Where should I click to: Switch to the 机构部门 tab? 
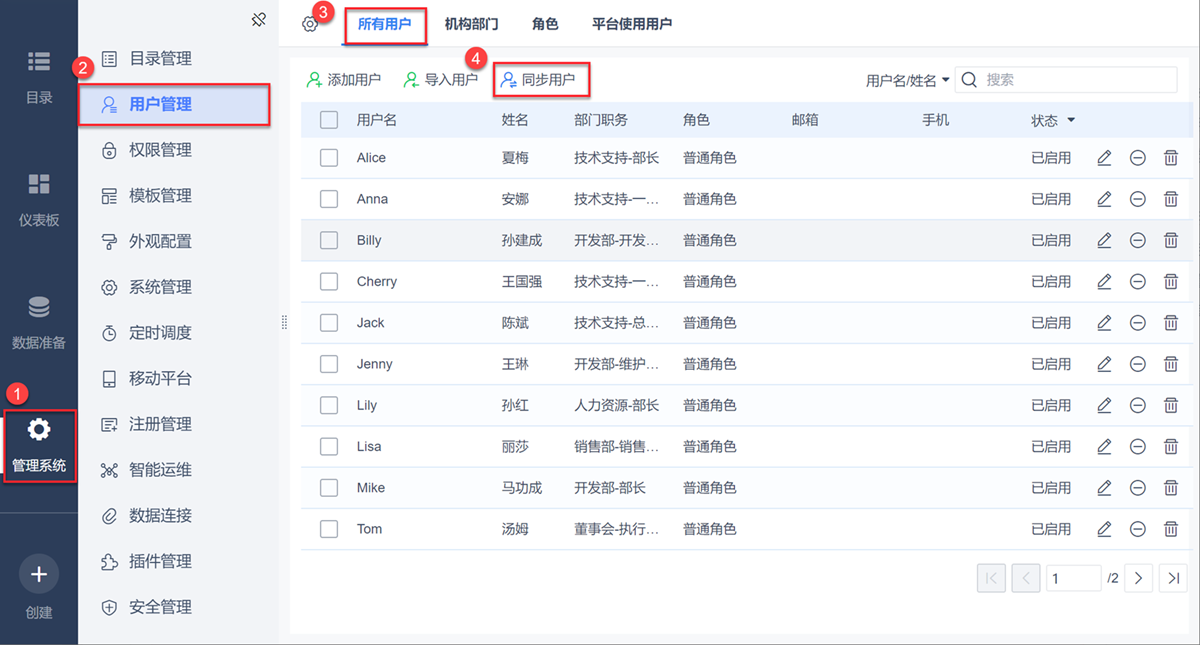[x=471, y=24]
